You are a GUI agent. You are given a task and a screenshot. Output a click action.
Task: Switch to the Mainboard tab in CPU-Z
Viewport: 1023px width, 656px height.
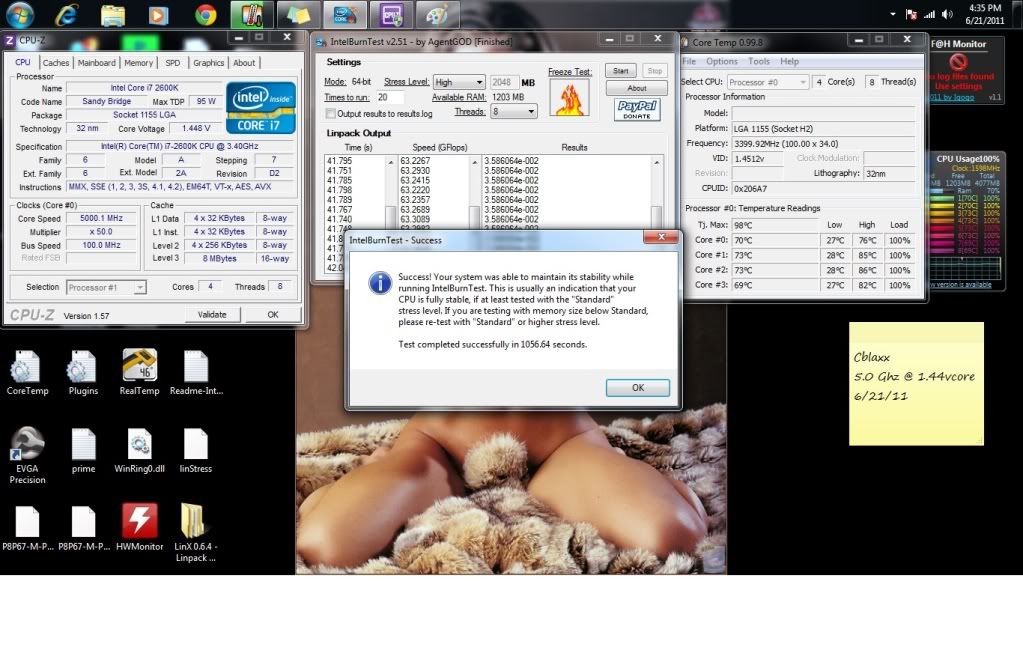97,63
